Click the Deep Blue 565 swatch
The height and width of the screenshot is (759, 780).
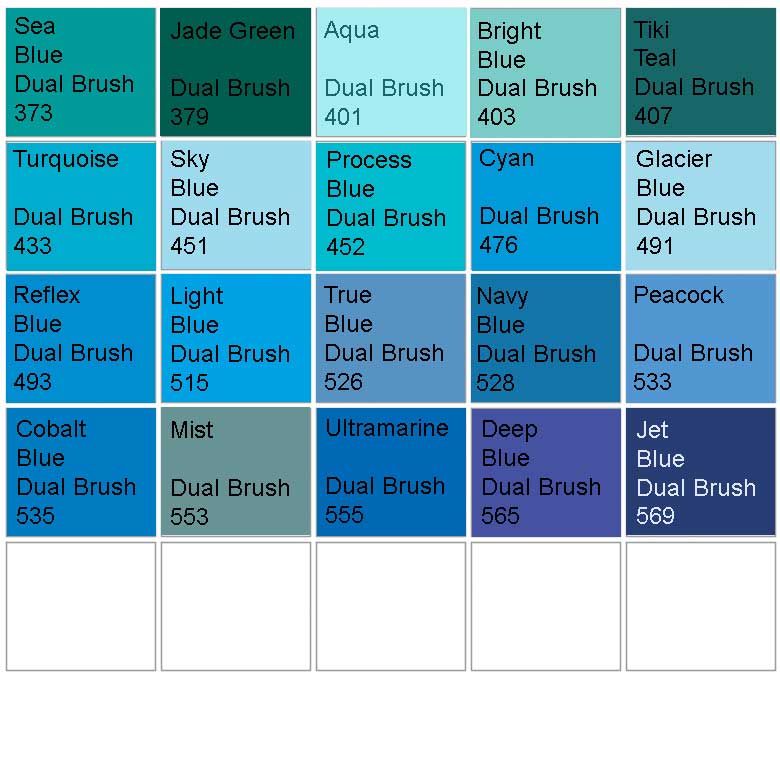tap(546, 472)
